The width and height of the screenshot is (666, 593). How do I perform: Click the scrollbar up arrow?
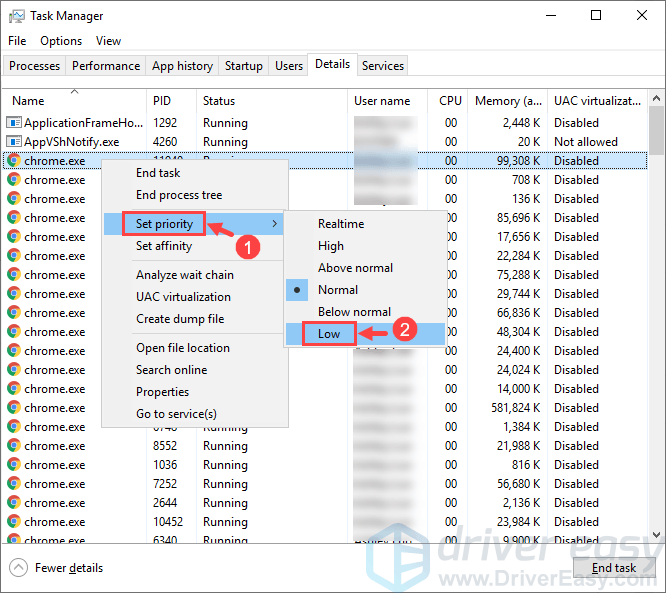pyautogui.click(x=656, y=99)
